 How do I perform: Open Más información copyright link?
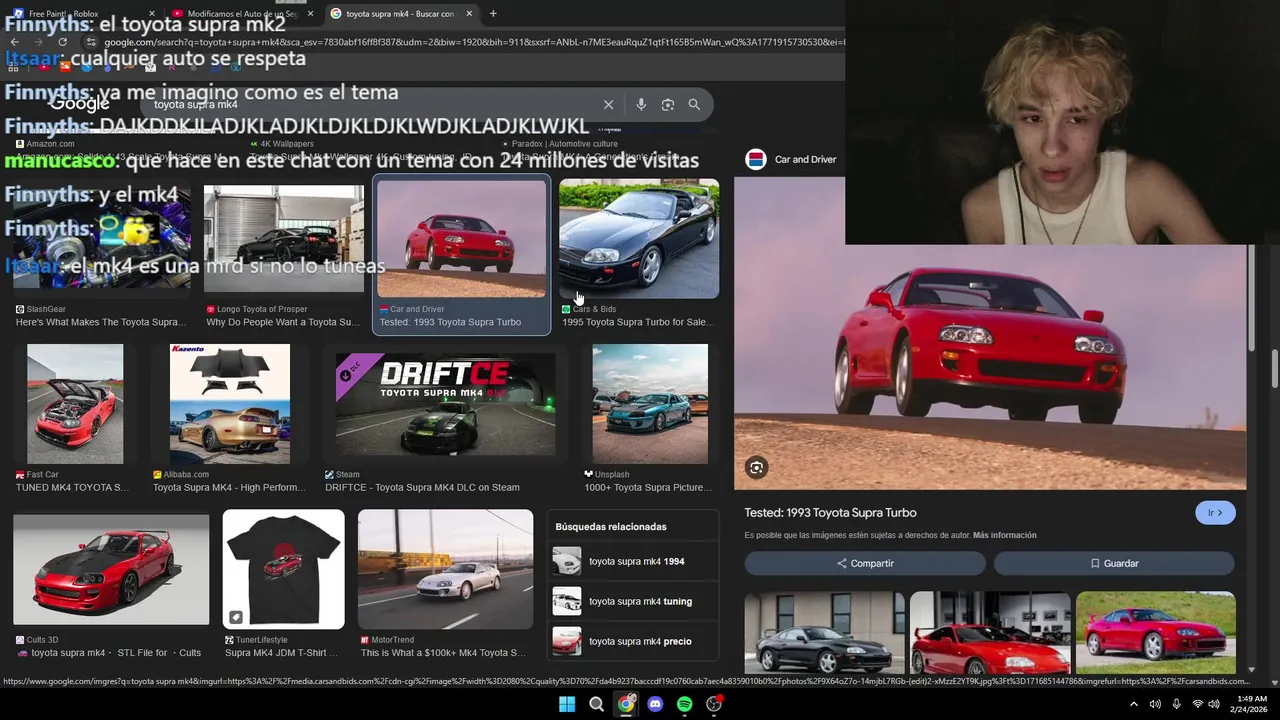(1004, 536)
